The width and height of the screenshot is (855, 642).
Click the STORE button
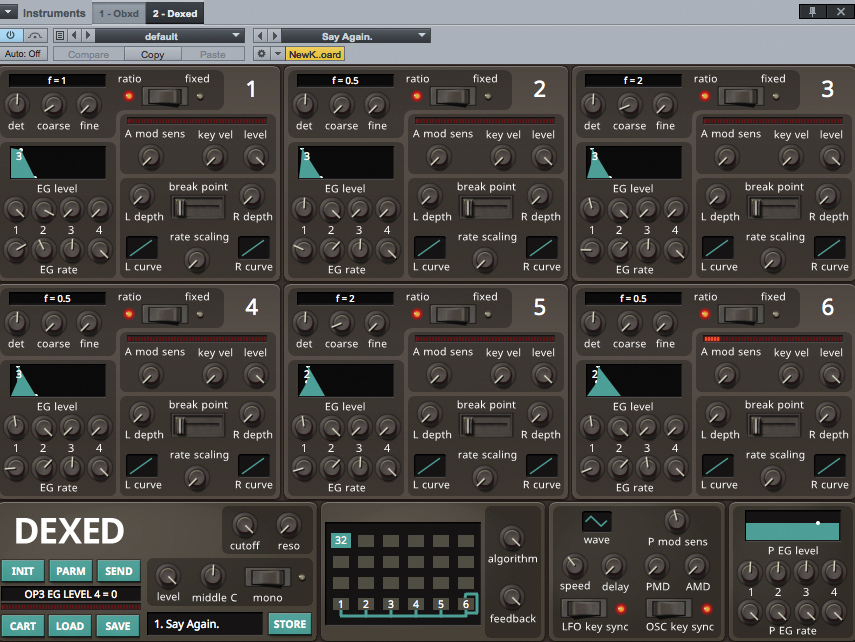click(289, 623)
